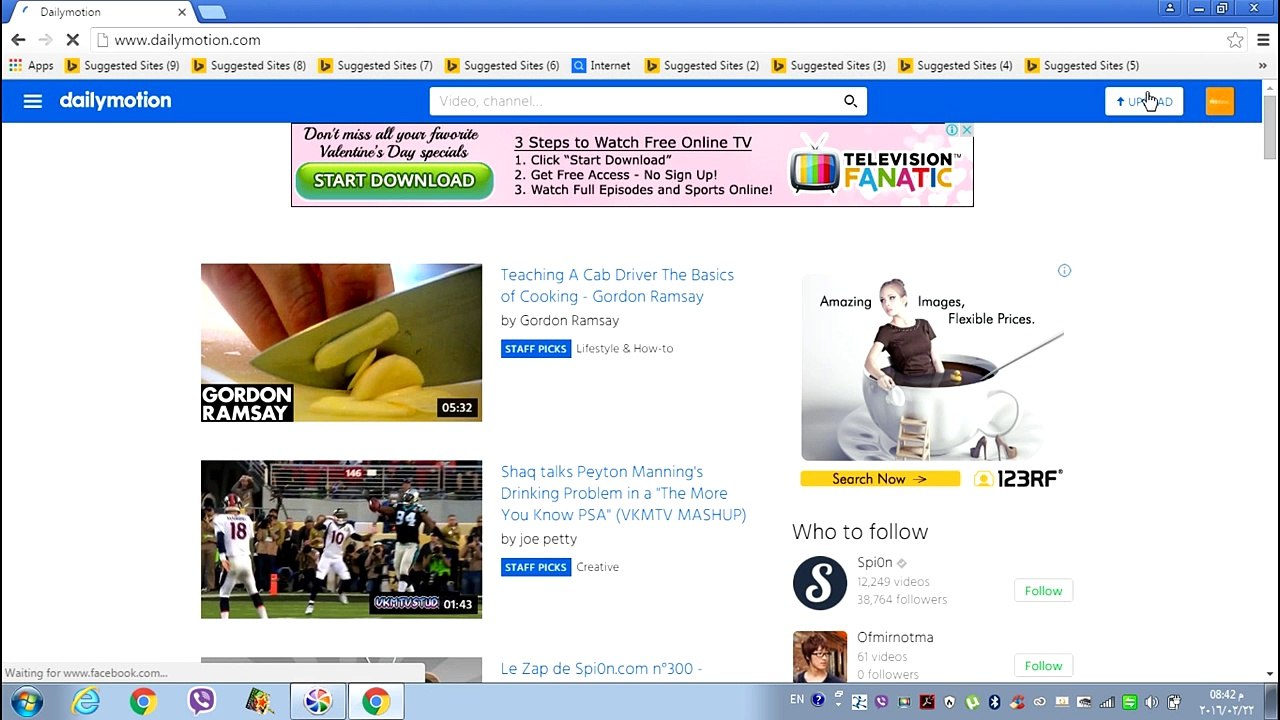Open the Ofmirnotma channel name
This screenshot has width=1280, height=720.
tap(895, 637)
